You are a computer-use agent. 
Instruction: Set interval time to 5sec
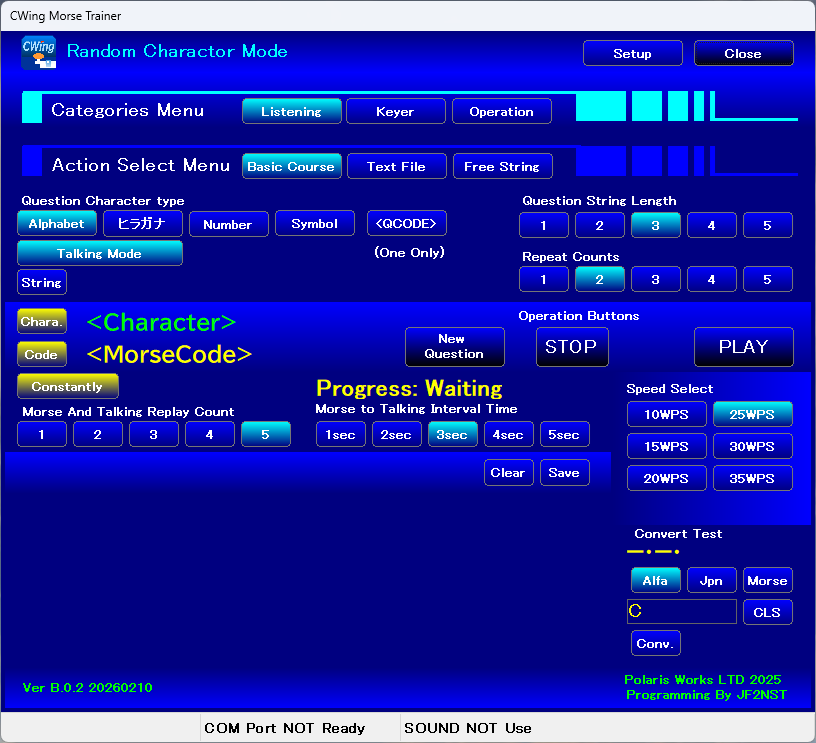pos(564,435)
